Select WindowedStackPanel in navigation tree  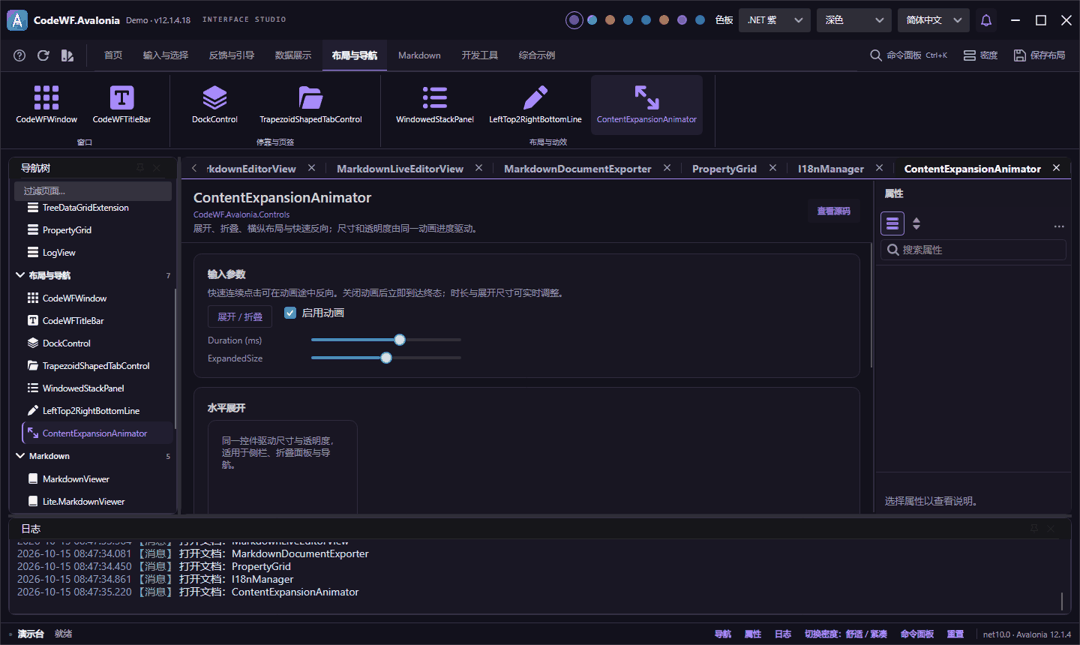(x=83, y=388)
